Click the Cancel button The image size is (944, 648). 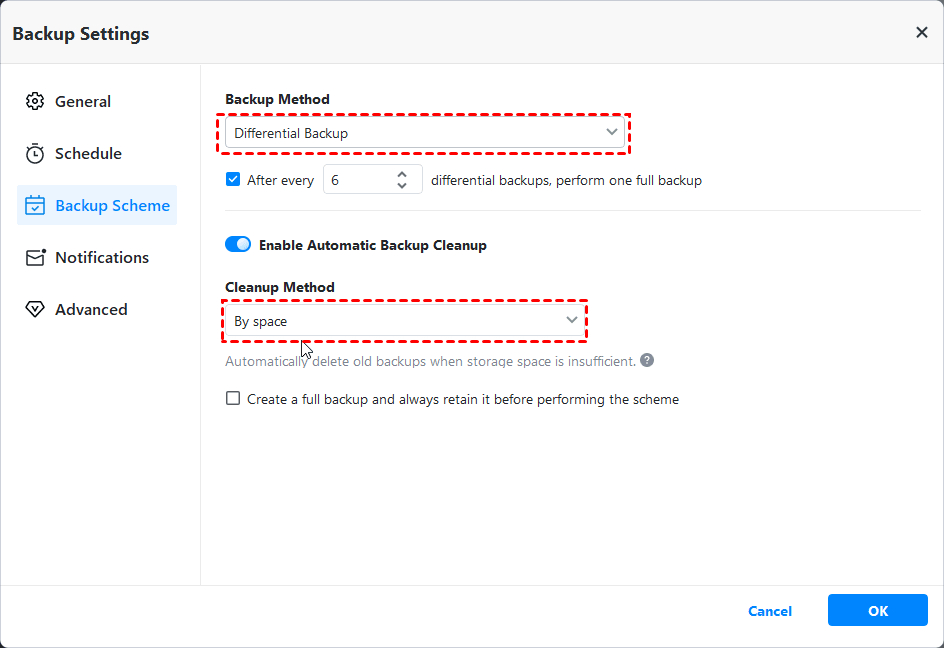coord(769,611)
